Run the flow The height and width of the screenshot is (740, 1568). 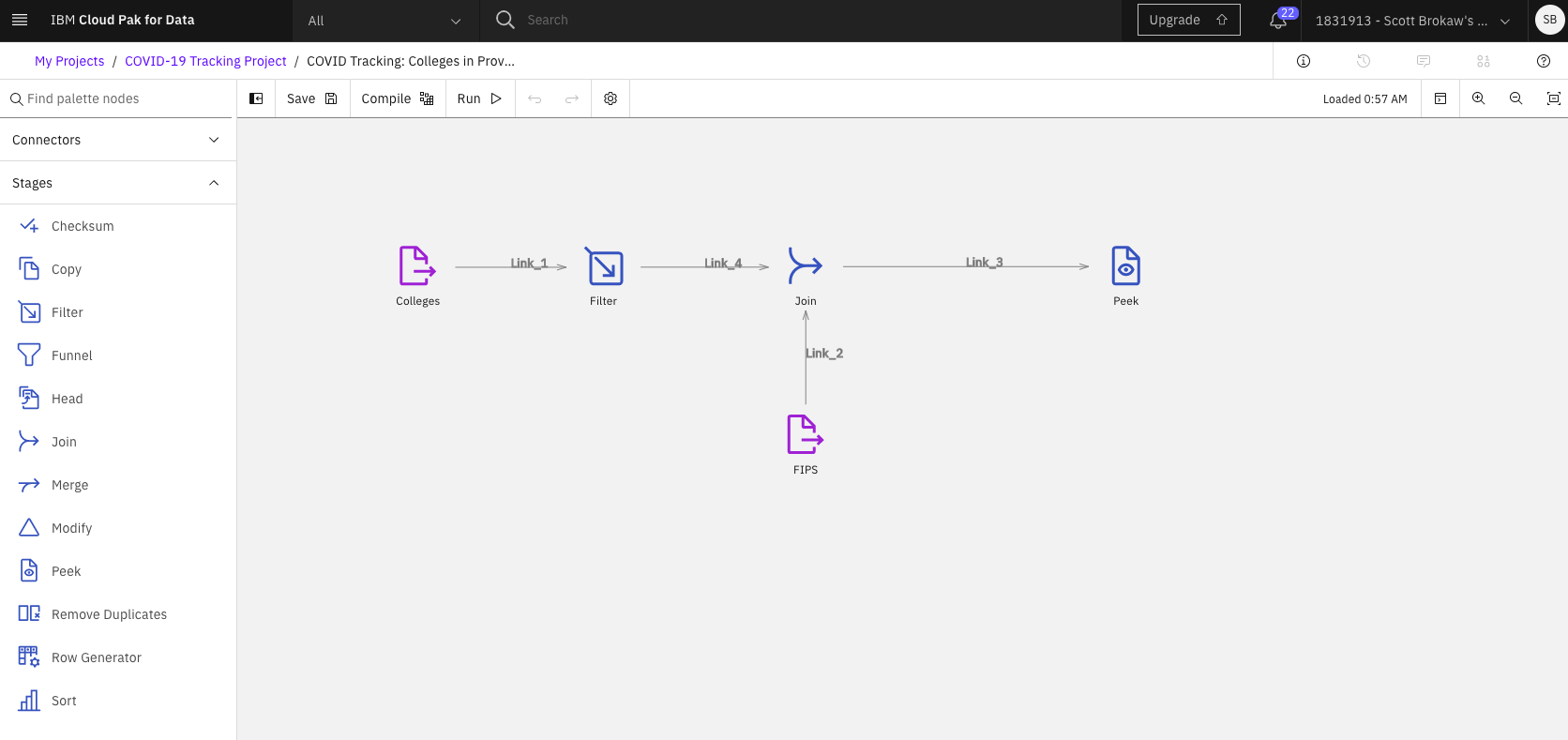480,98
